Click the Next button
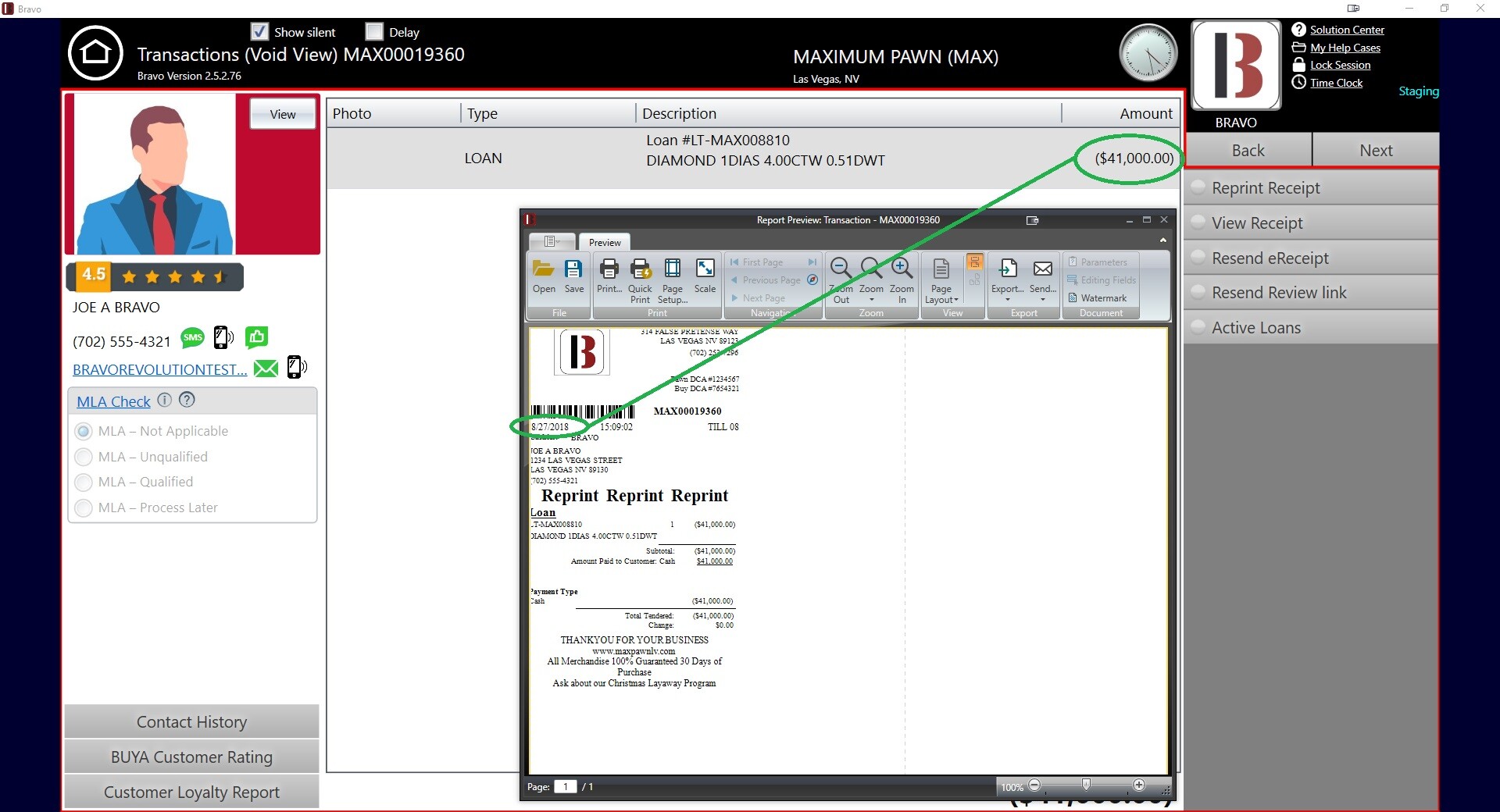Image resolution: width=1500 pixels, height=812 pixels. pos(1376,150)
